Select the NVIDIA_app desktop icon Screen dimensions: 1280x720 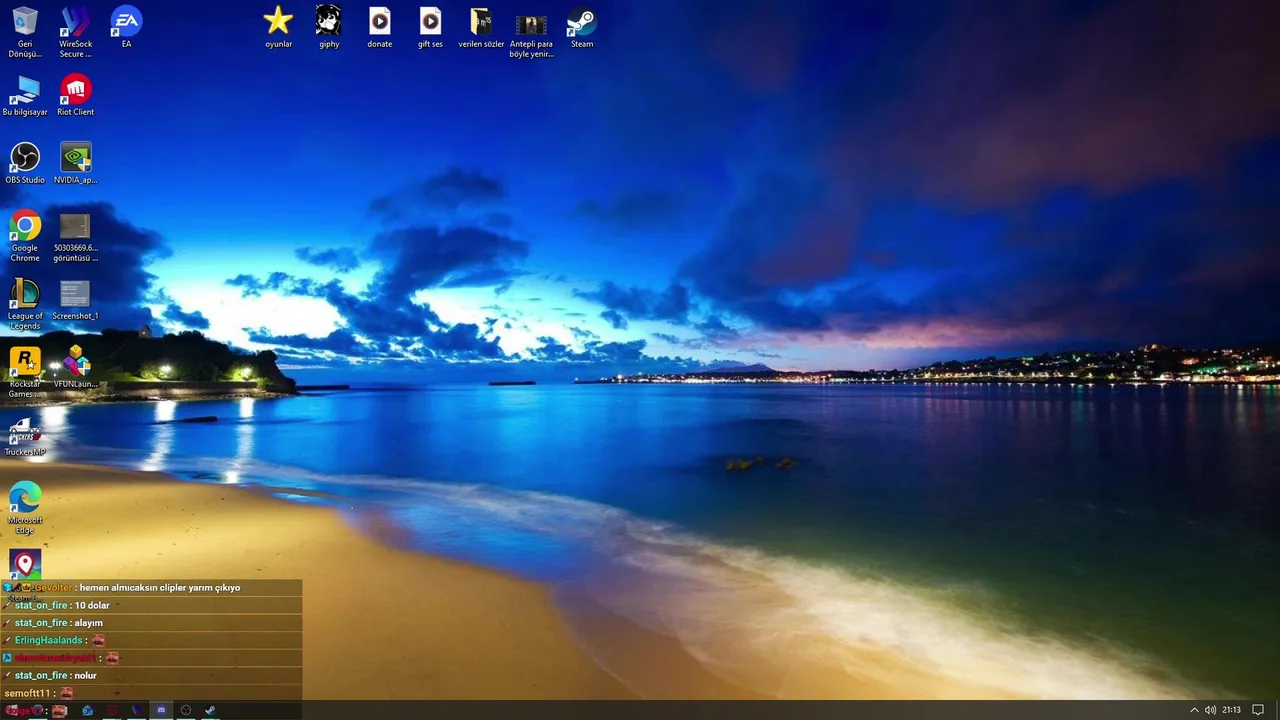76,164
